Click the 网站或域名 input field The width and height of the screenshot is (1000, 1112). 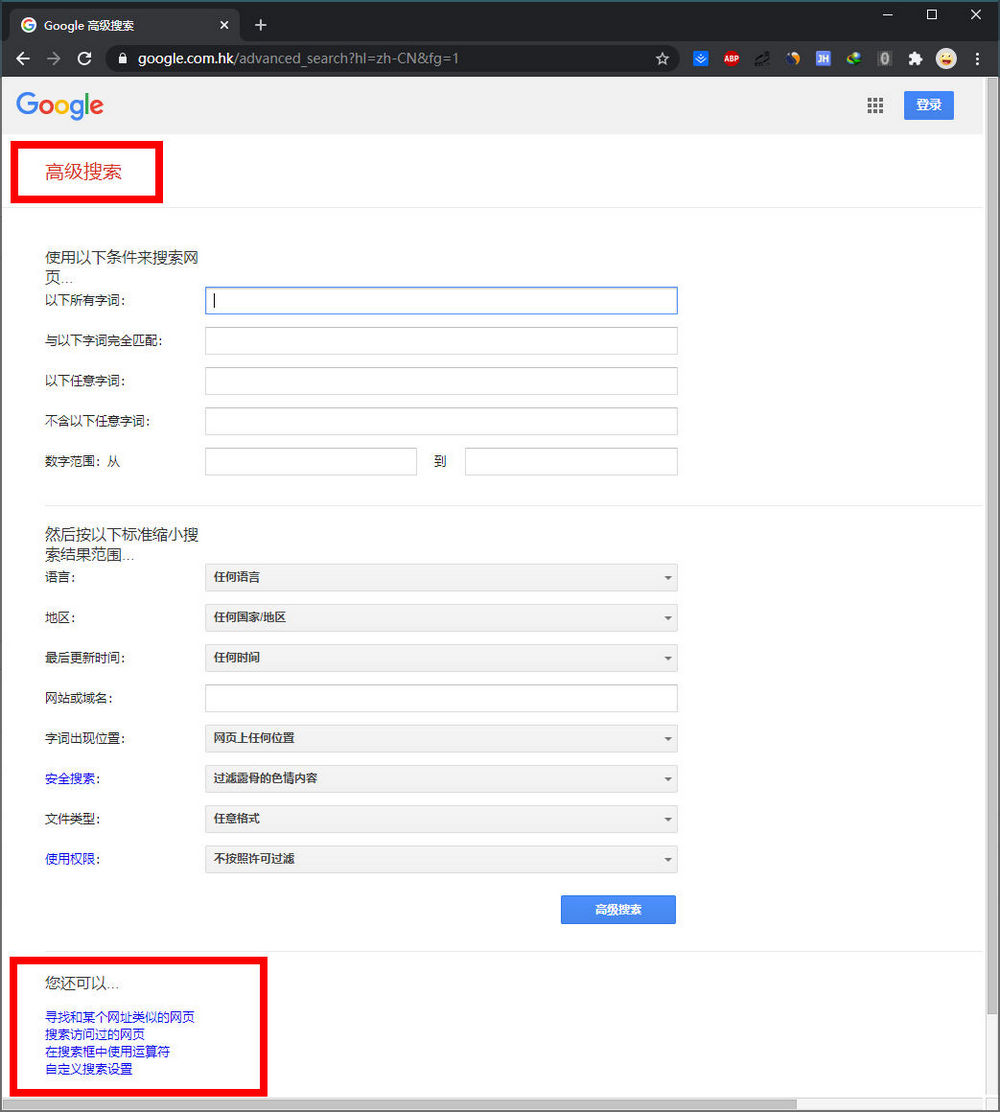tap(441, 698)
